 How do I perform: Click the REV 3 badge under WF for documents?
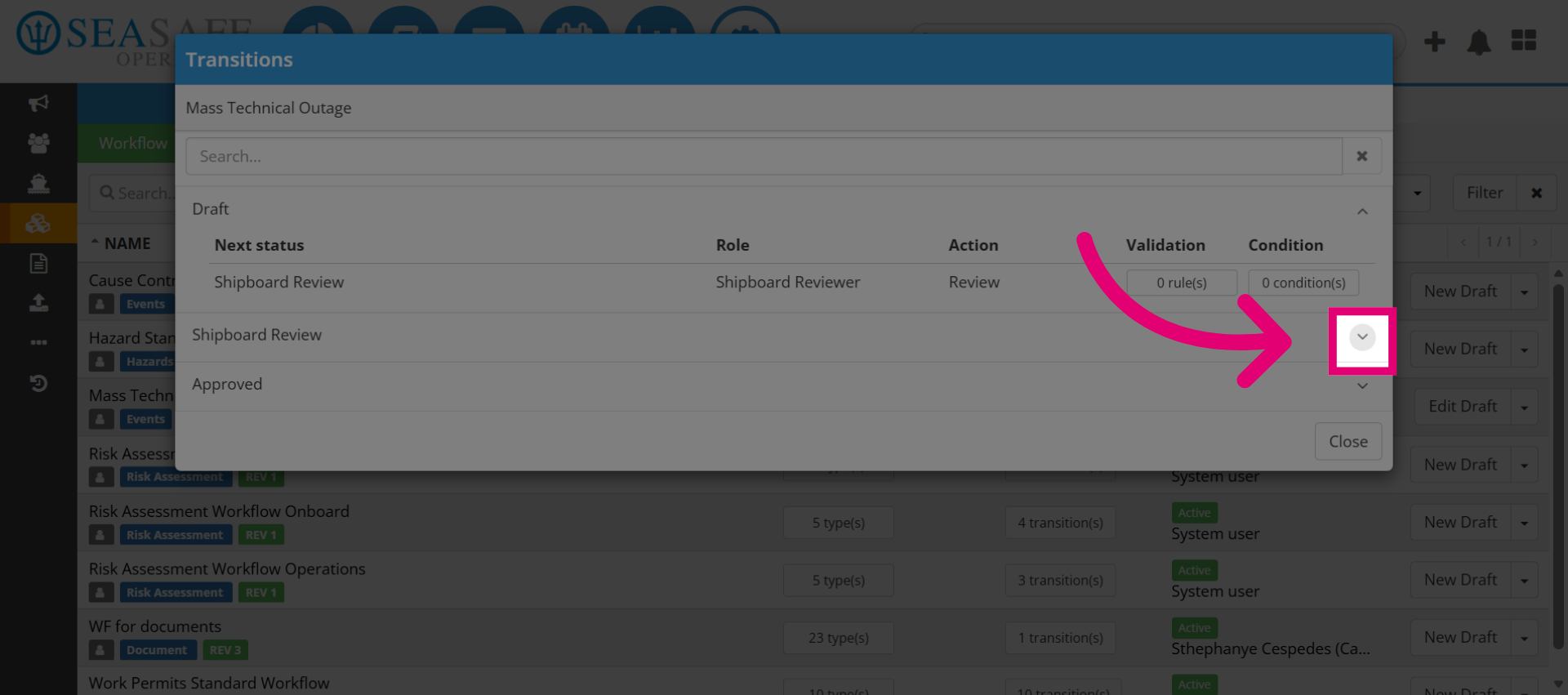point(225,650)
